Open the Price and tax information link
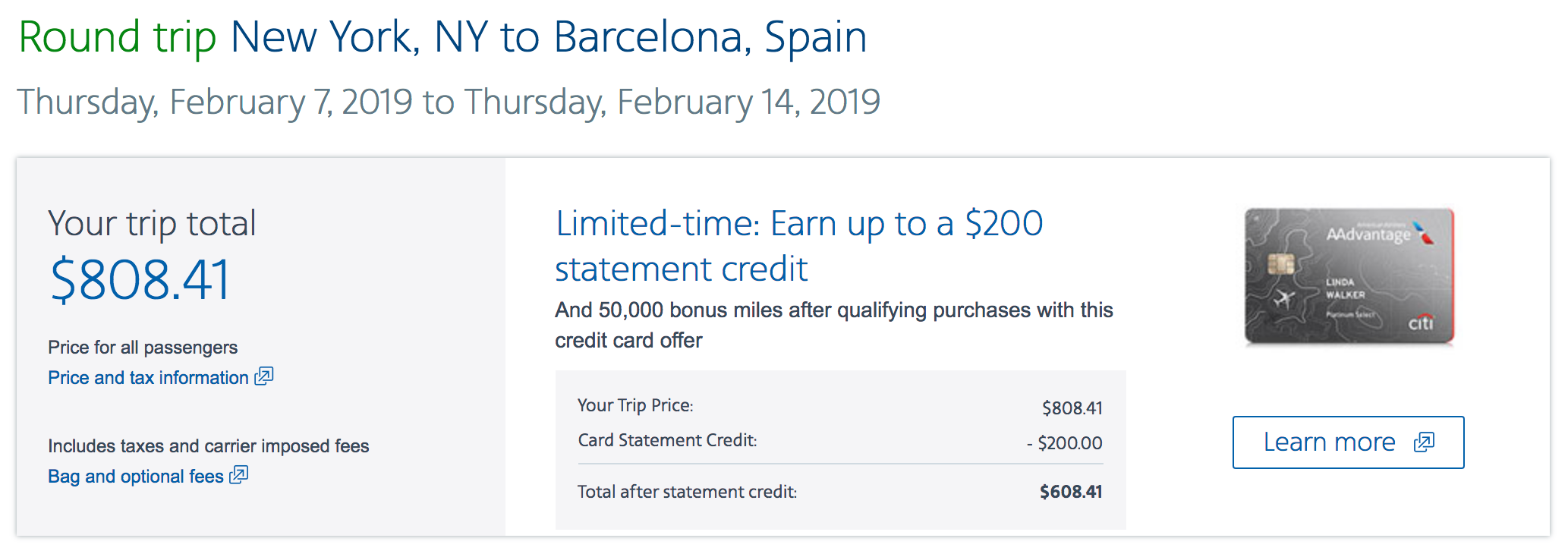This screenshot has height=554, width=1568. pos(148,378)
